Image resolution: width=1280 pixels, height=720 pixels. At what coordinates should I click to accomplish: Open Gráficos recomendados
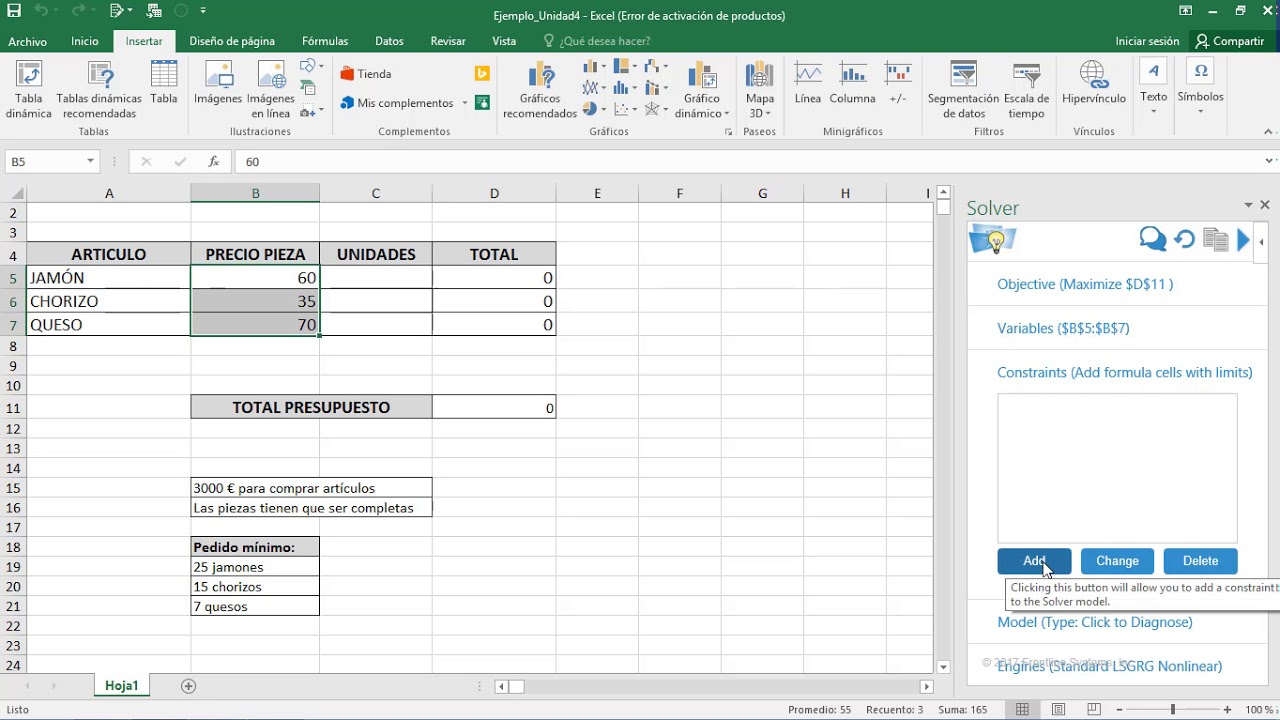[540, 90]
